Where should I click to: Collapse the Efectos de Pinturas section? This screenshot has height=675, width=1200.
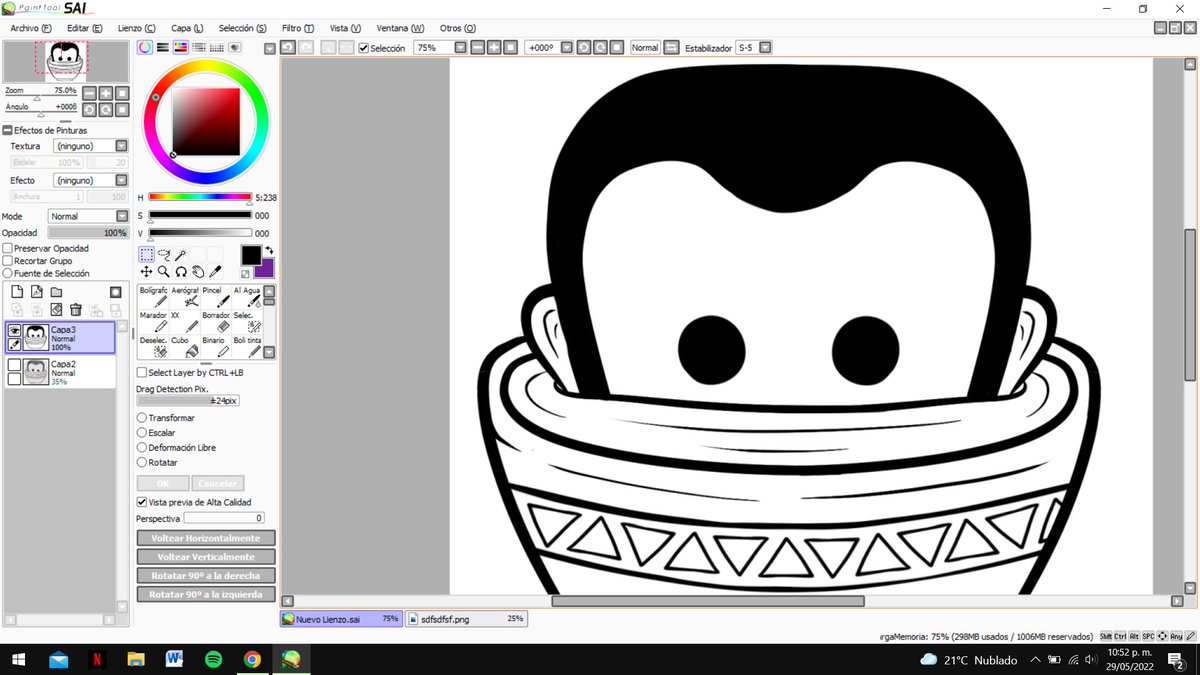(x=7, y=130)
